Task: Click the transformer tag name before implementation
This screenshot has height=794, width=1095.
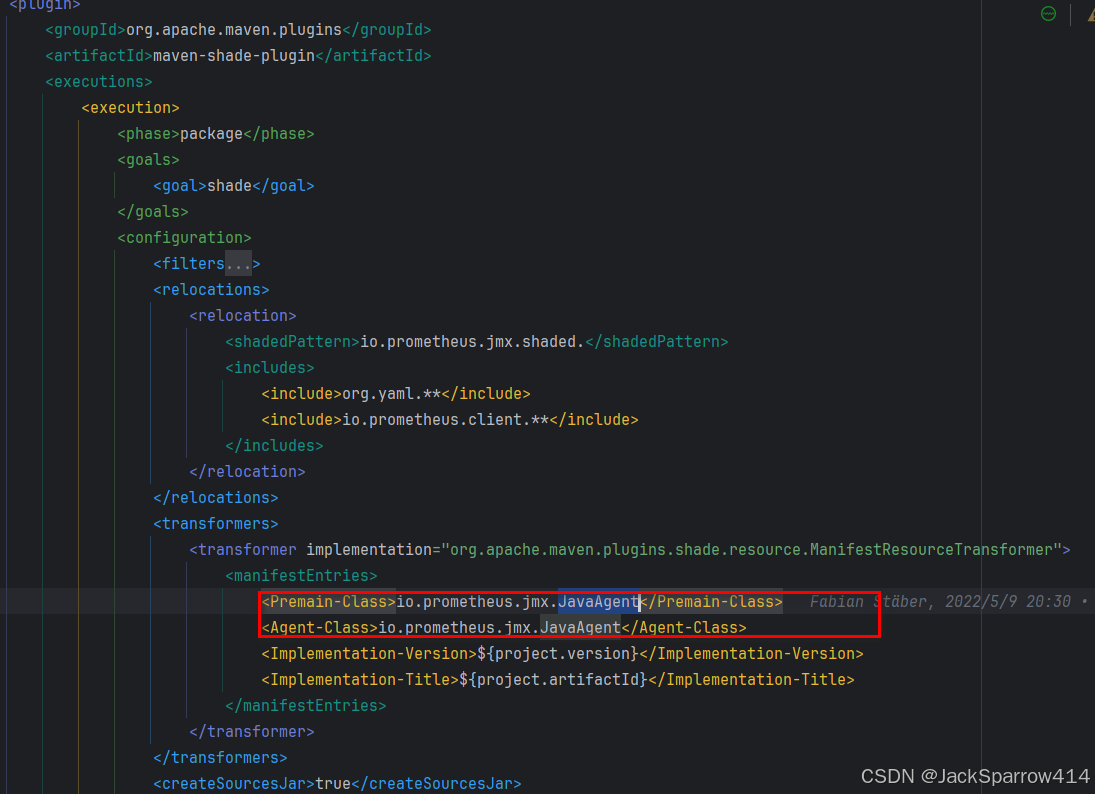Action: (247, 550)
